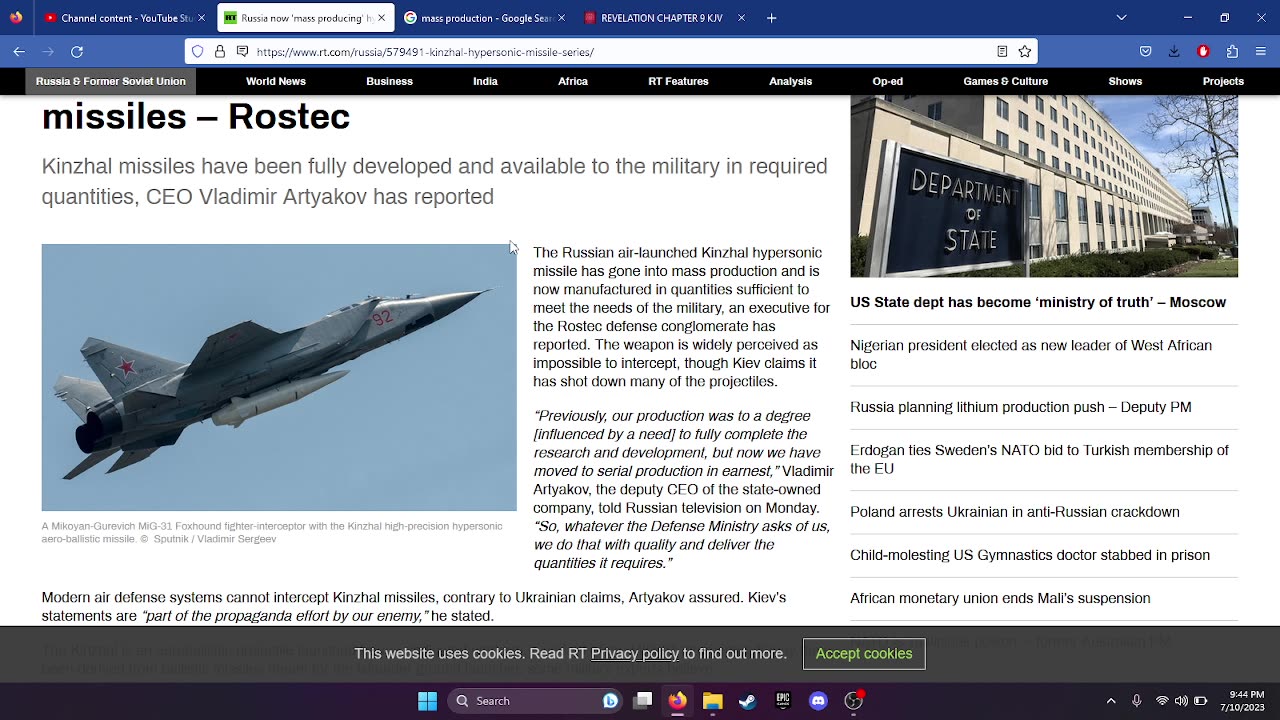Open Poland arrests Ukrainian crackdown story

point(1015,511)
